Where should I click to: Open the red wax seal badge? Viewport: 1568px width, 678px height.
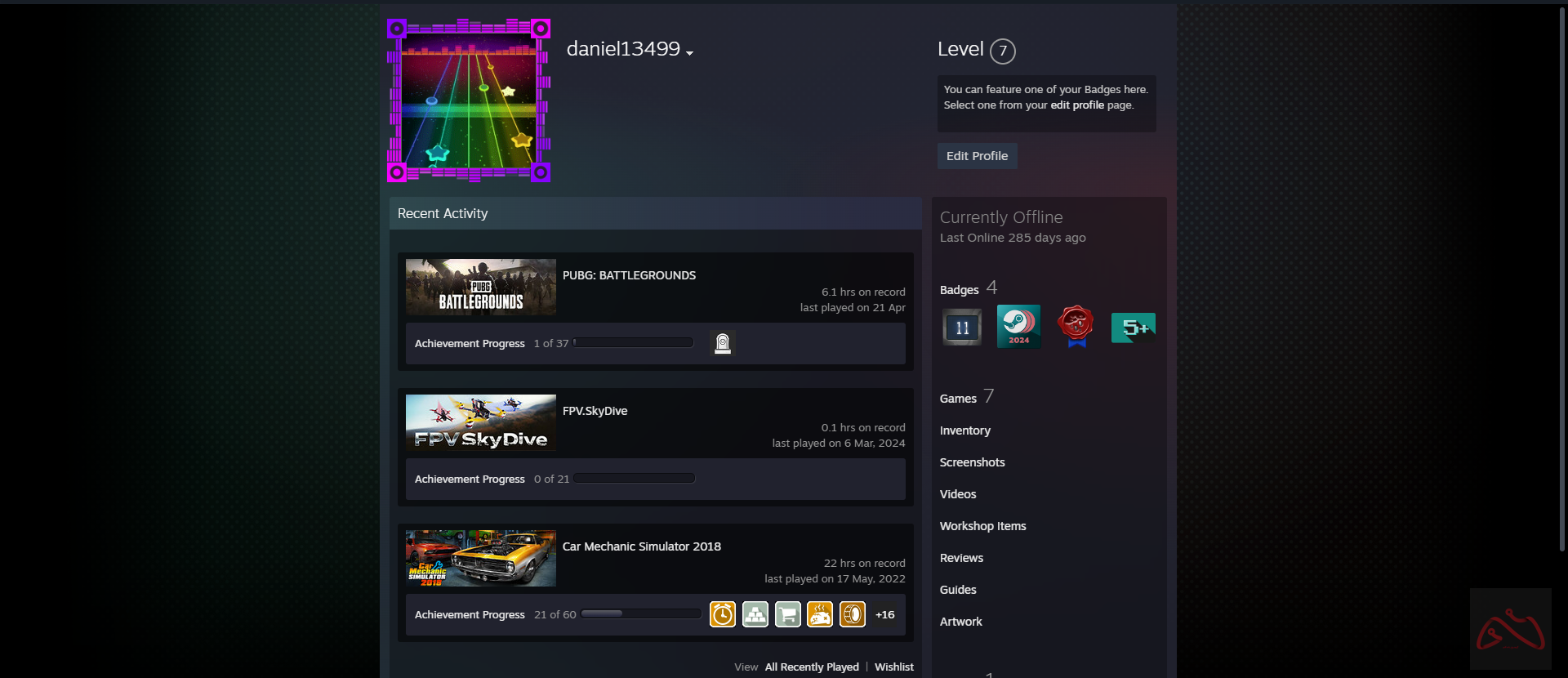(1076, 327)
